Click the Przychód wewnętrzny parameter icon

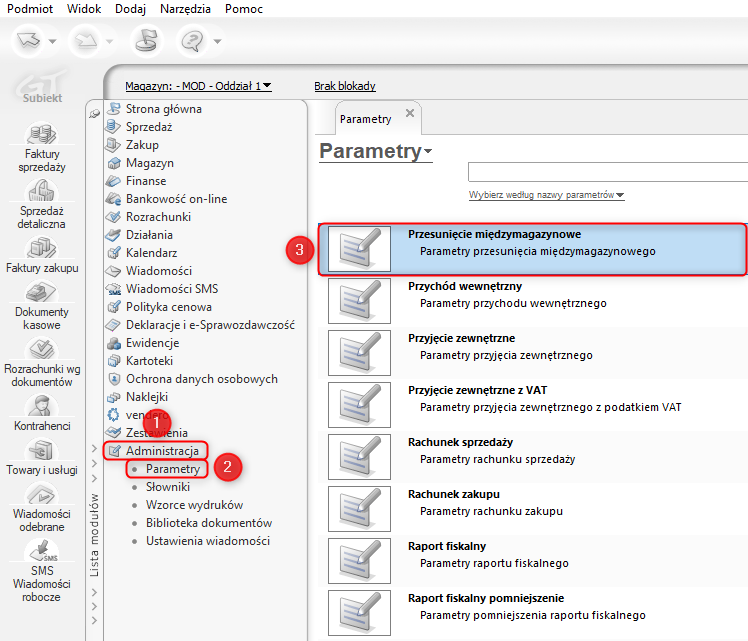point(359,301)
